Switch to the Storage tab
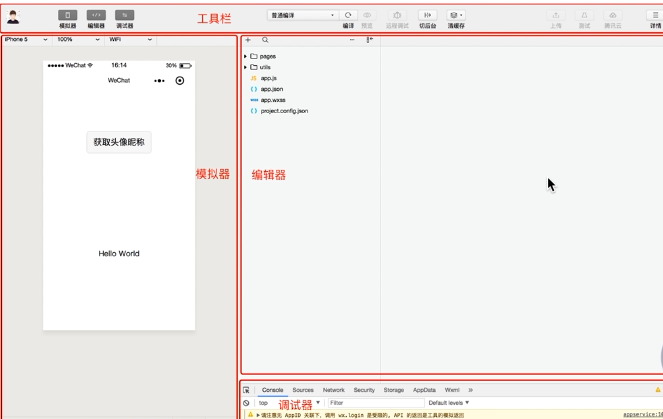 [x=394, y=390]
